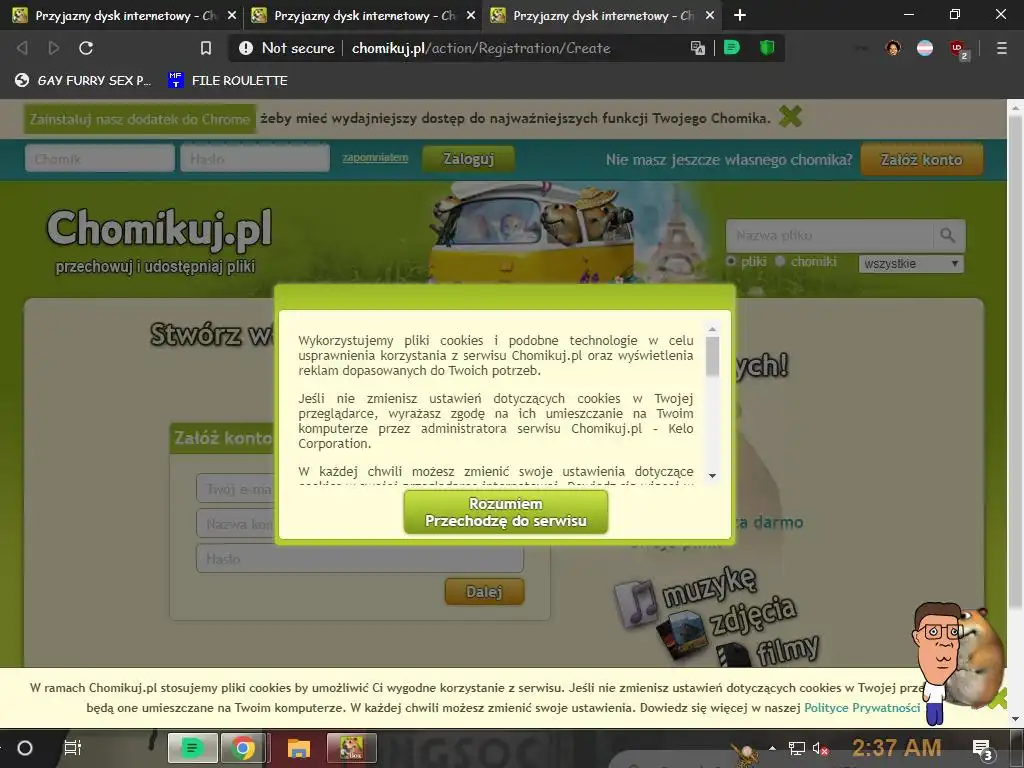The width and height of the screenshot is (1024, 768).
Task: Reload the Chomikuj registration page
Action: point(86,48)
